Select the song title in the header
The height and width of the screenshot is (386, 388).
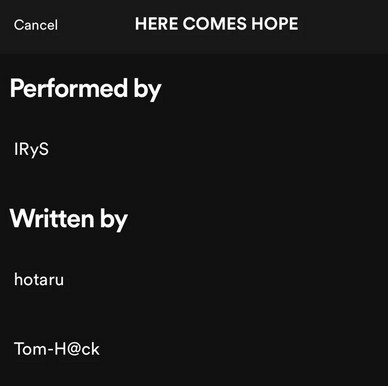[x=217, y=24]
